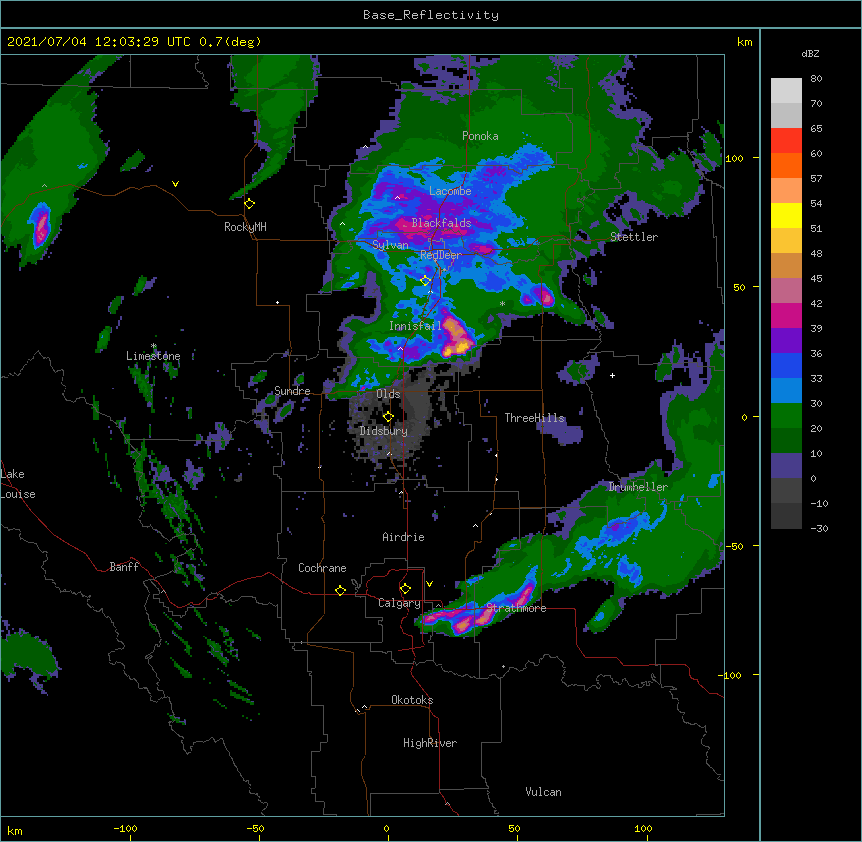Click the Okotoks label
862x842 pixels.
click(x=412, y=700)
